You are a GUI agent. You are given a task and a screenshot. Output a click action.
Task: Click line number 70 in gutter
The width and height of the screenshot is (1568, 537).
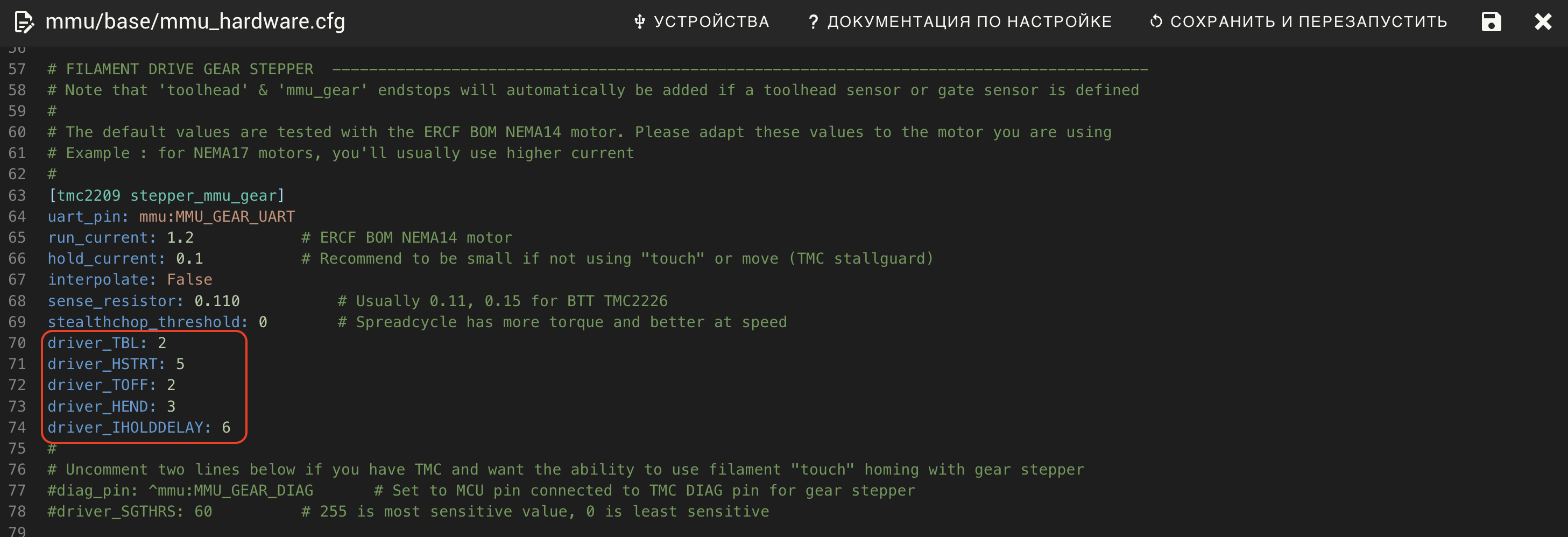(x=17, y=343)
